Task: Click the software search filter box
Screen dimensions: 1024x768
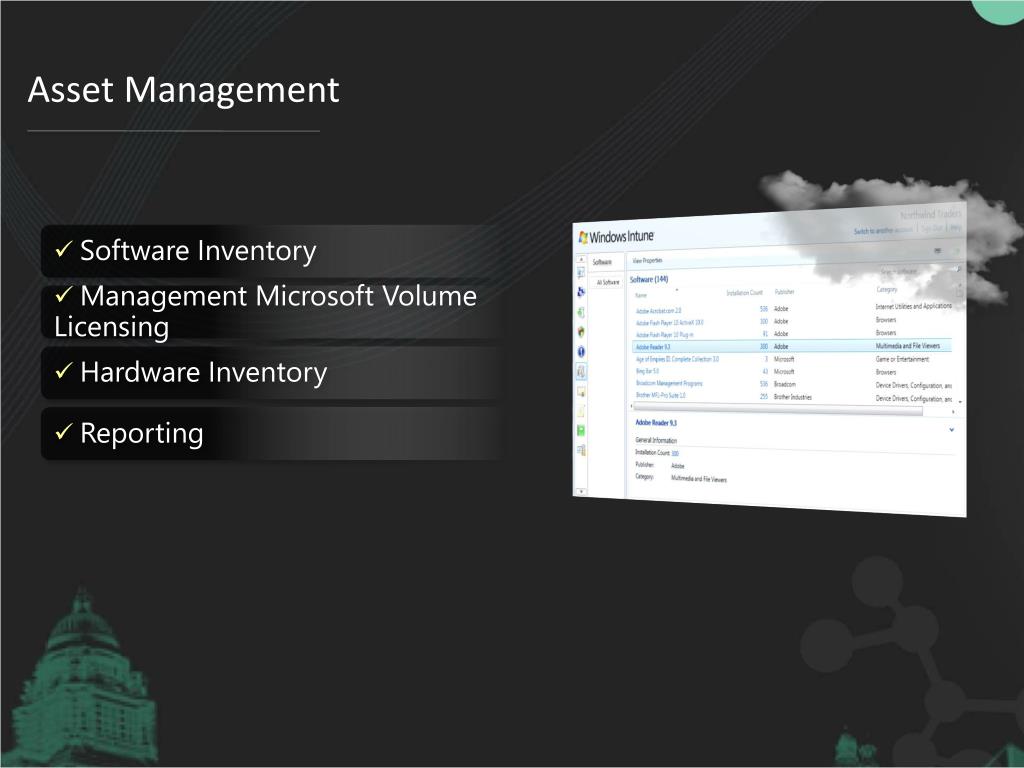Action: [919, 270]
